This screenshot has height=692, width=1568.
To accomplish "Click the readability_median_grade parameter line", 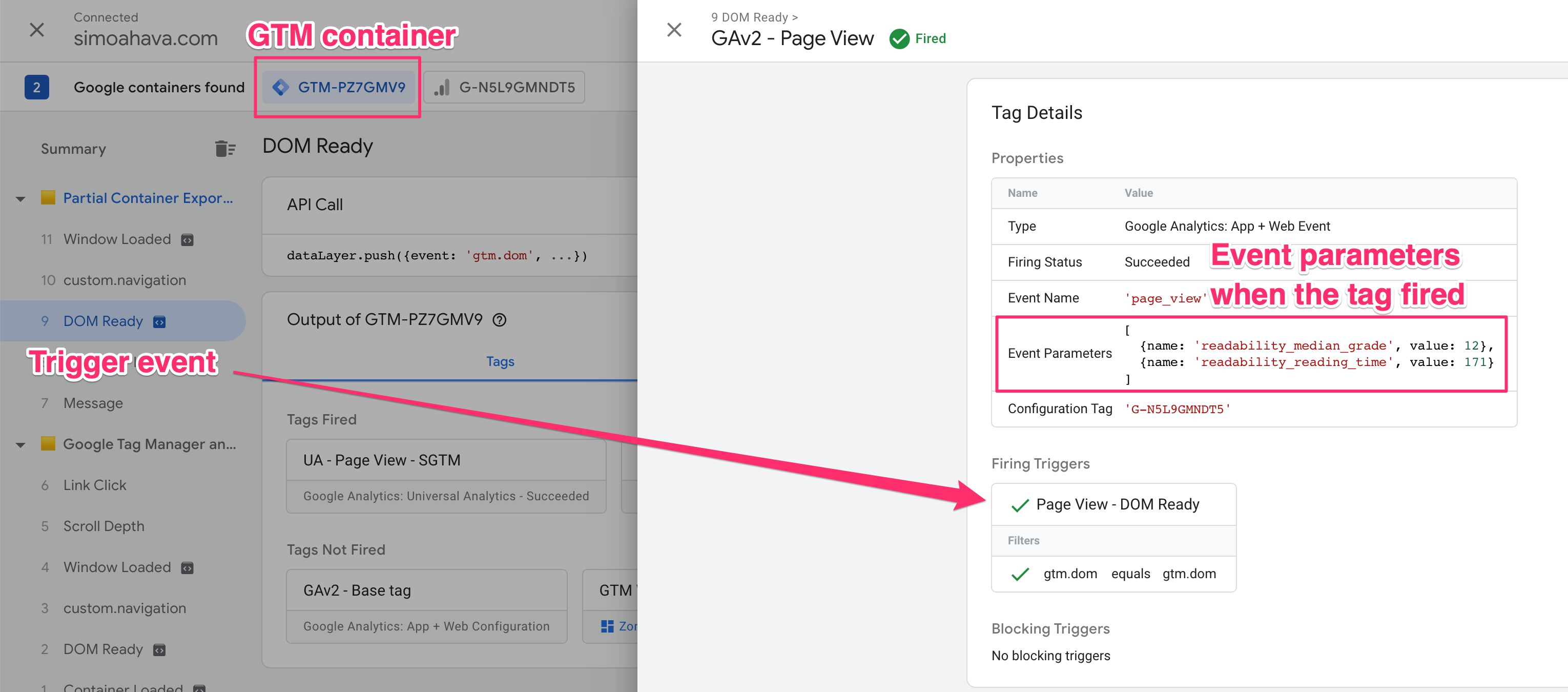I will click(x=1316, y=345).
